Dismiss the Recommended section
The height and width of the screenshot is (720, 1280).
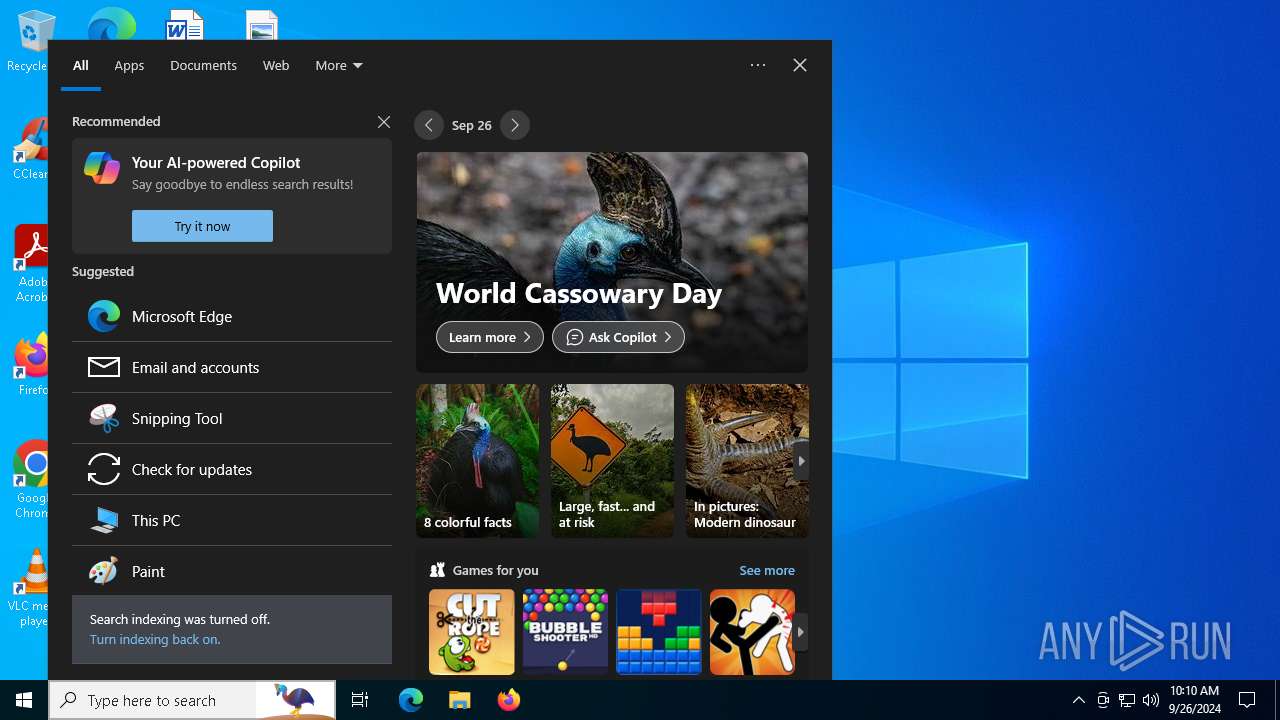point(384,121)
